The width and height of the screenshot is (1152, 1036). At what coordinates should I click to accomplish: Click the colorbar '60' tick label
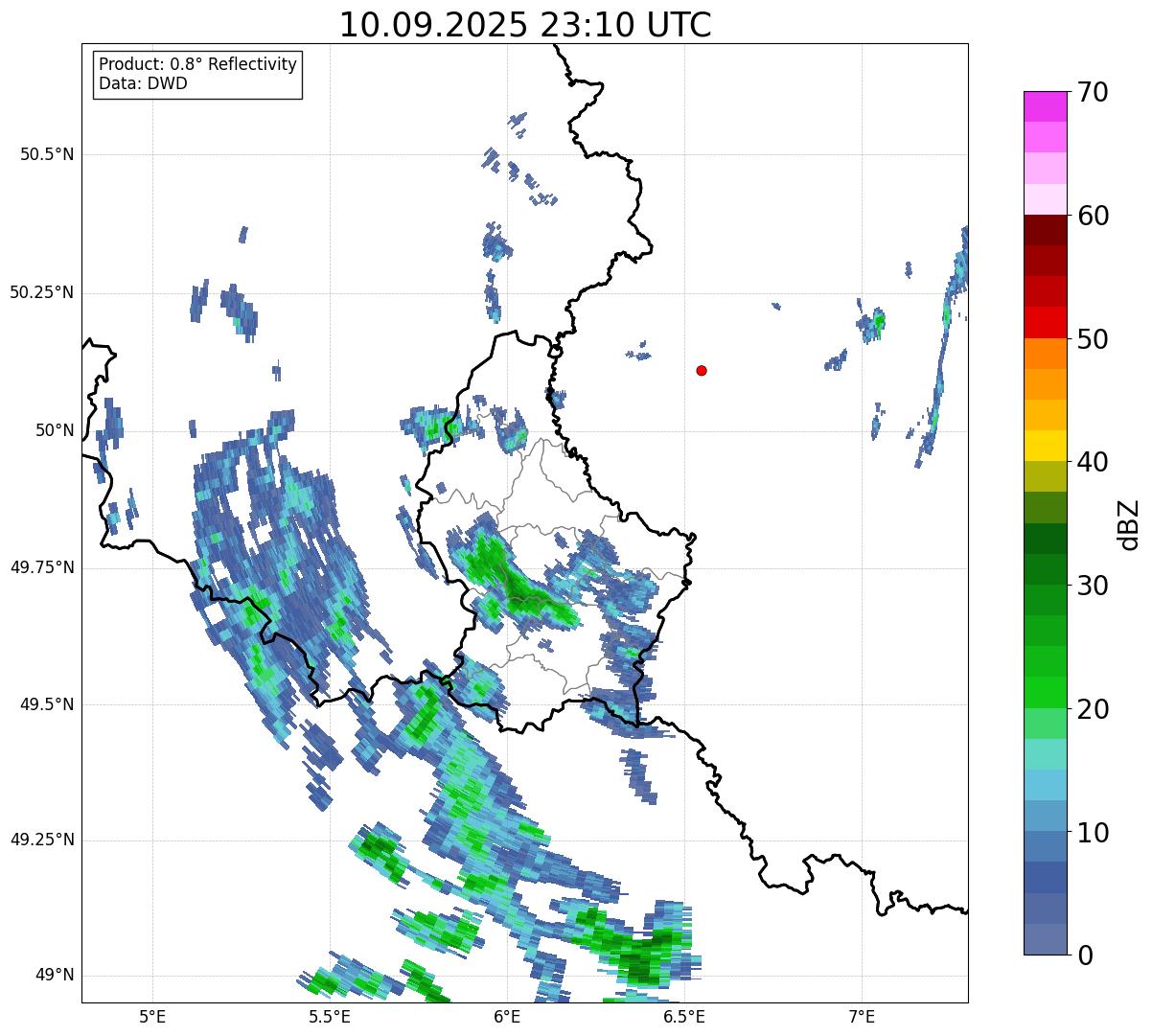pyautogui.click(x=1093, y=216)
